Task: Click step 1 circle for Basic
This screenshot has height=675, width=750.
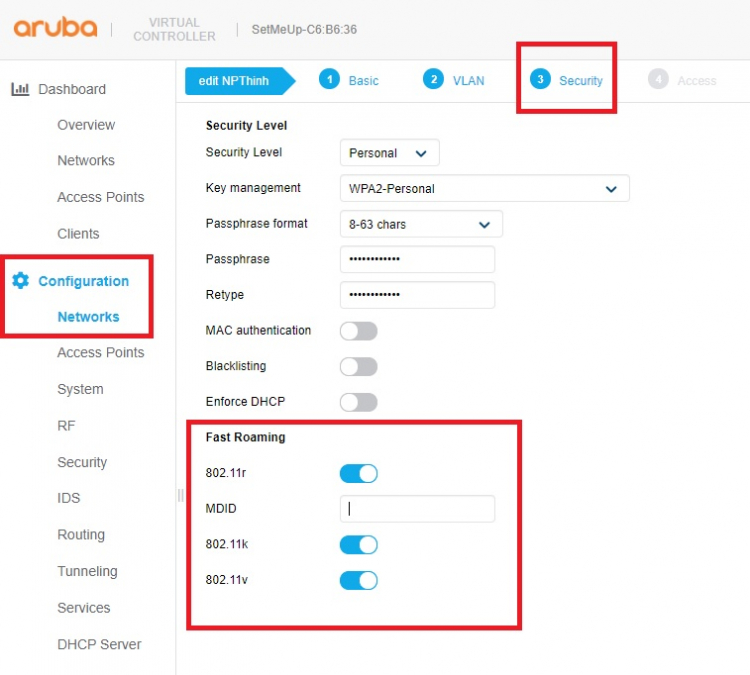Action: tap(329, 79)
